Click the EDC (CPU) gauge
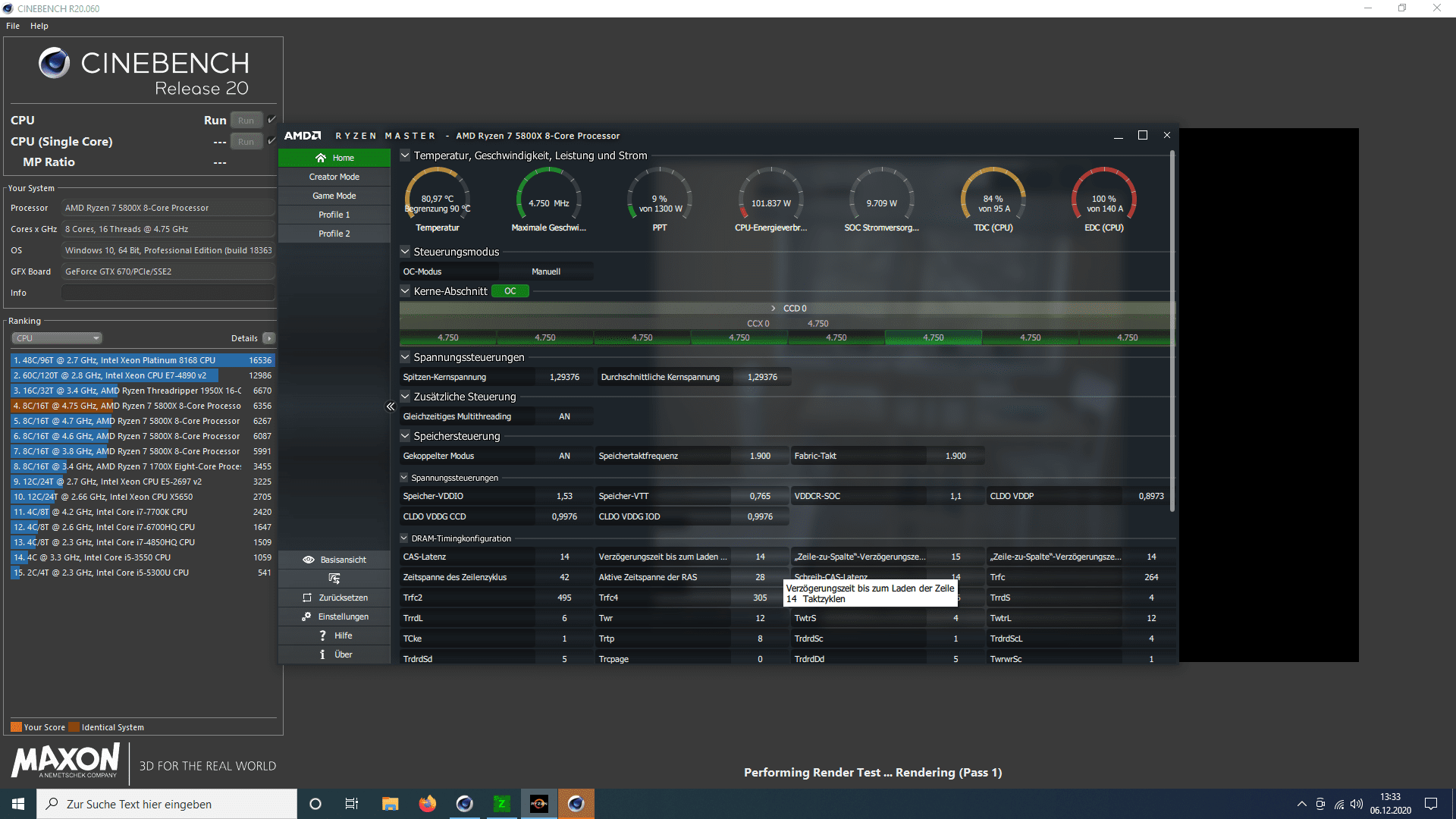The height and width of the screenshot is (819, 1456). pos(1104,199)
